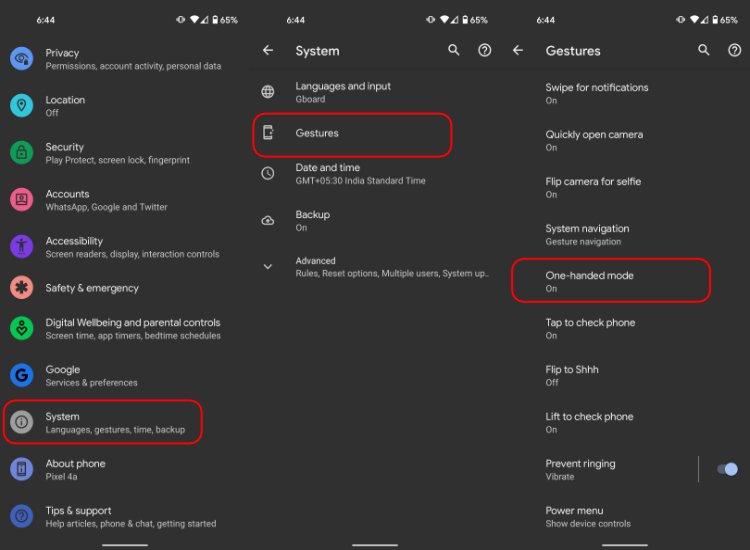750x550 pixels.
Task: Open Location settings via its pin icon
Action: tap(21, 106)
